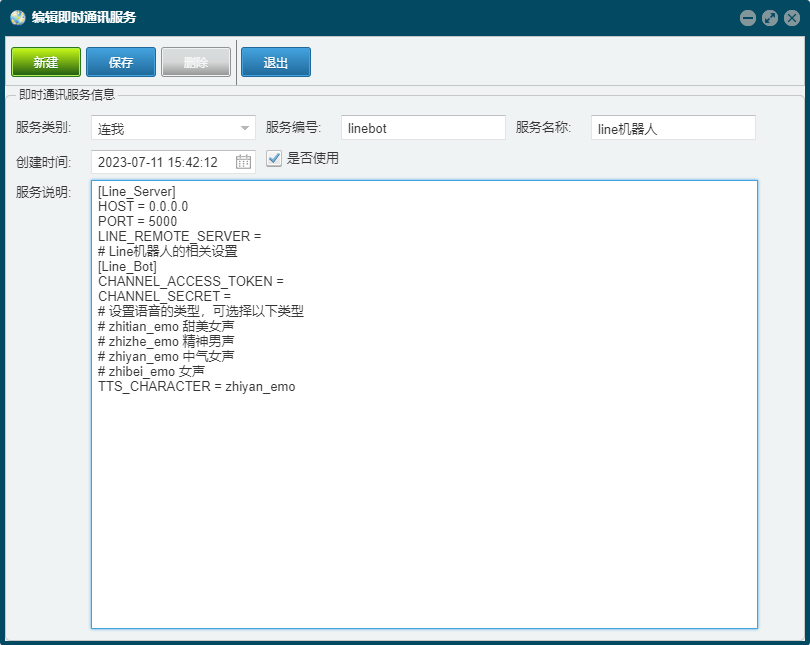Click the 'CHANNEL_SECRET =' line
Screen dimensions: 810x645
click(164, 296)
